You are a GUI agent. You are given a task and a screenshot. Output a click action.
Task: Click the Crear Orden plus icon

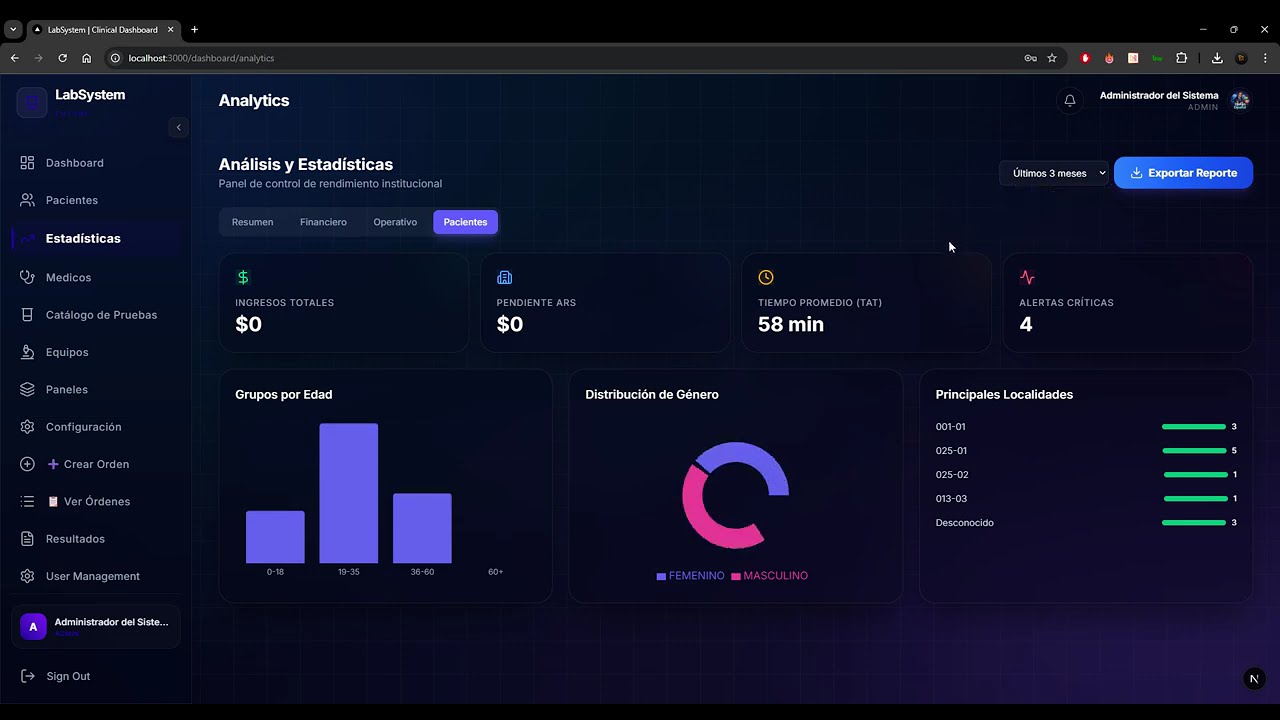pyautogui.click(x=27, y=464)
